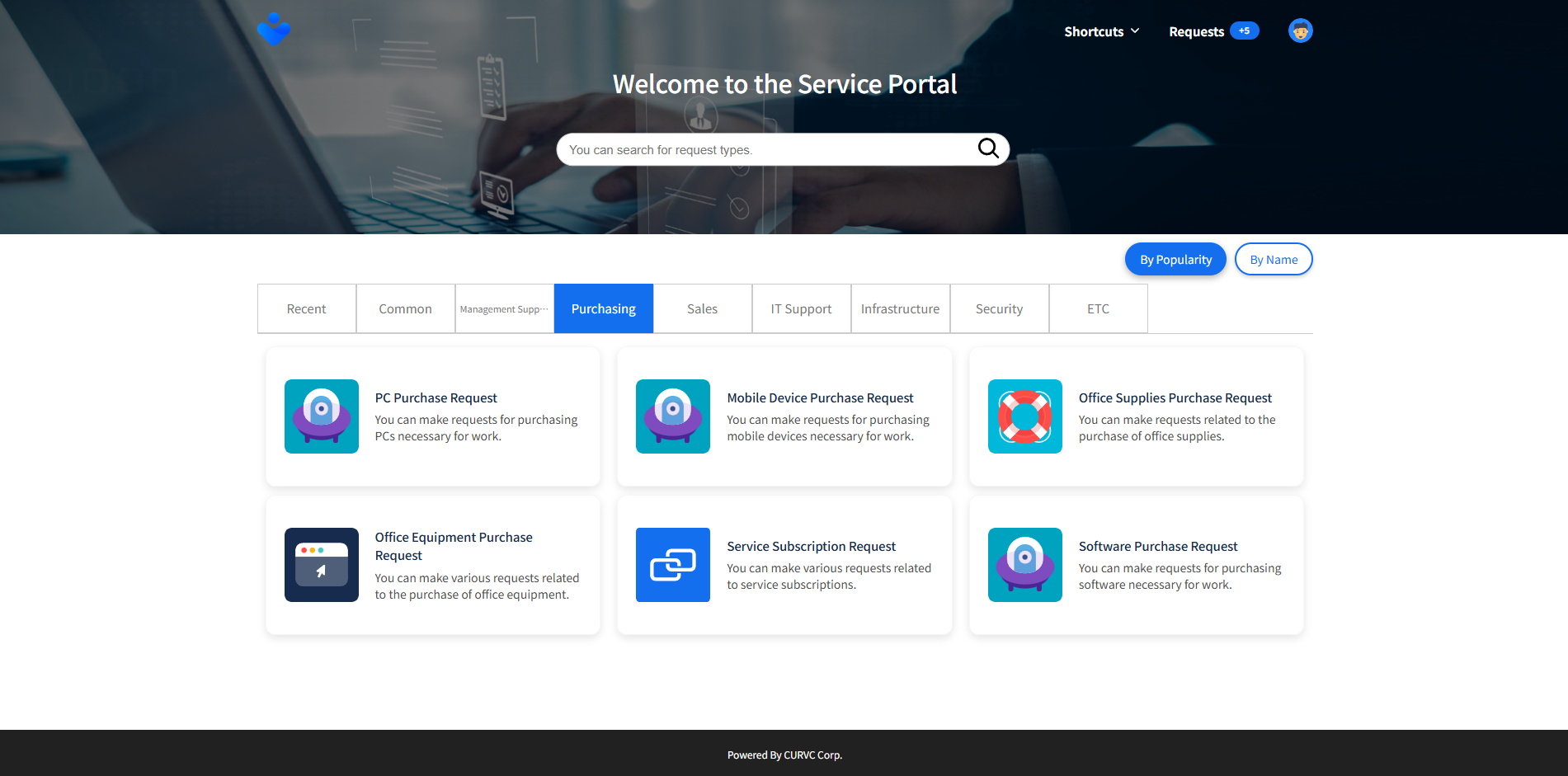Open the user avatar profile icon

click(1300, 31)
